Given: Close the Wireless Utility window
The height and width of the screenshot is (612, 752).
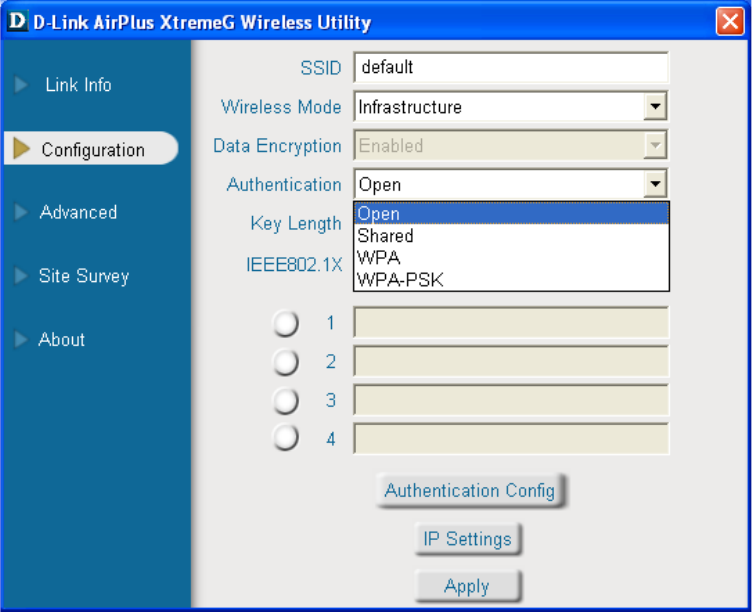Looking at the screenshot, I should tap(730, 21).
